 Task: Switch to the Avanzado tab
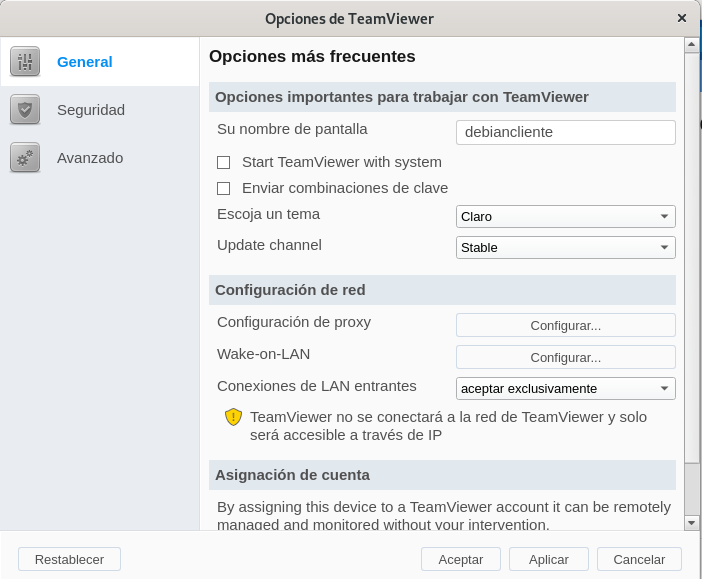coord(100,158)
